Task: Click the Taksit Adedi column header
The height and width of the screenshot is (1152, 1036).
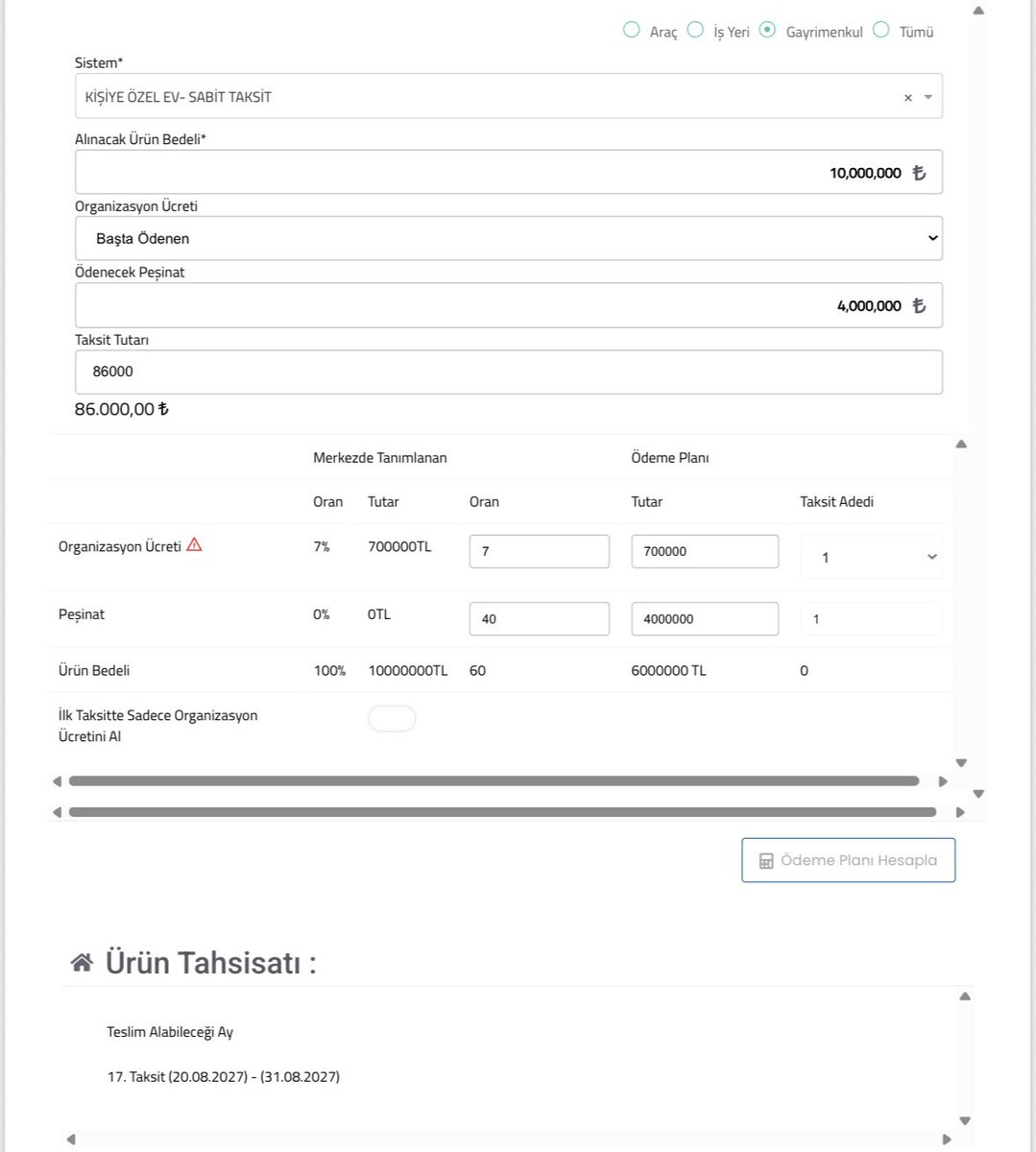Action: pyautogui.click(x=837, y=501)
